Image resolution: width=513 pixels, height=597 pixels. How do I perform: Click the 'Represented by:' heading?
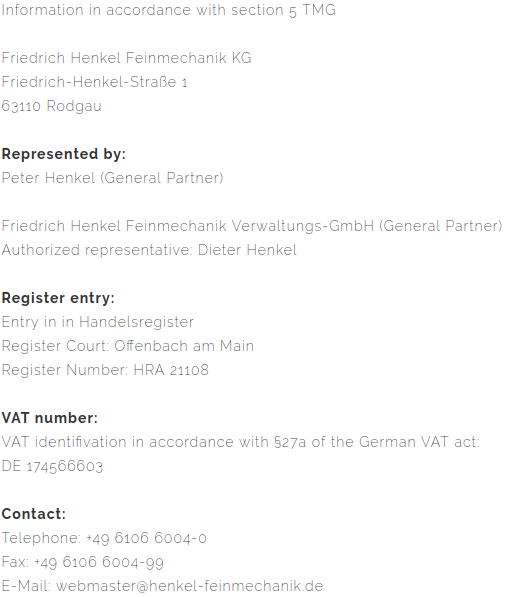[x=64, y=154]
